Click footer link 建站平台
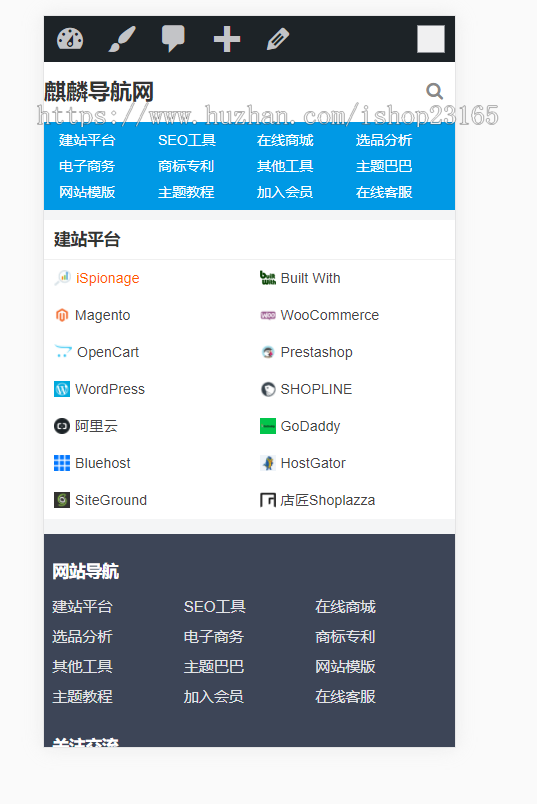Viewport: 537px width, 804px height. point(83,607)
